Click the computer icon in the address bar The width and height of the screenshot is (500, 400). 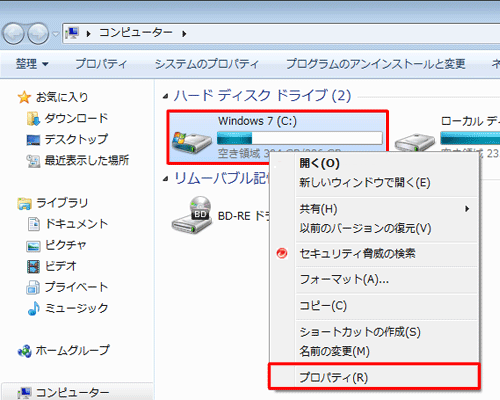[x=72, y=33]
